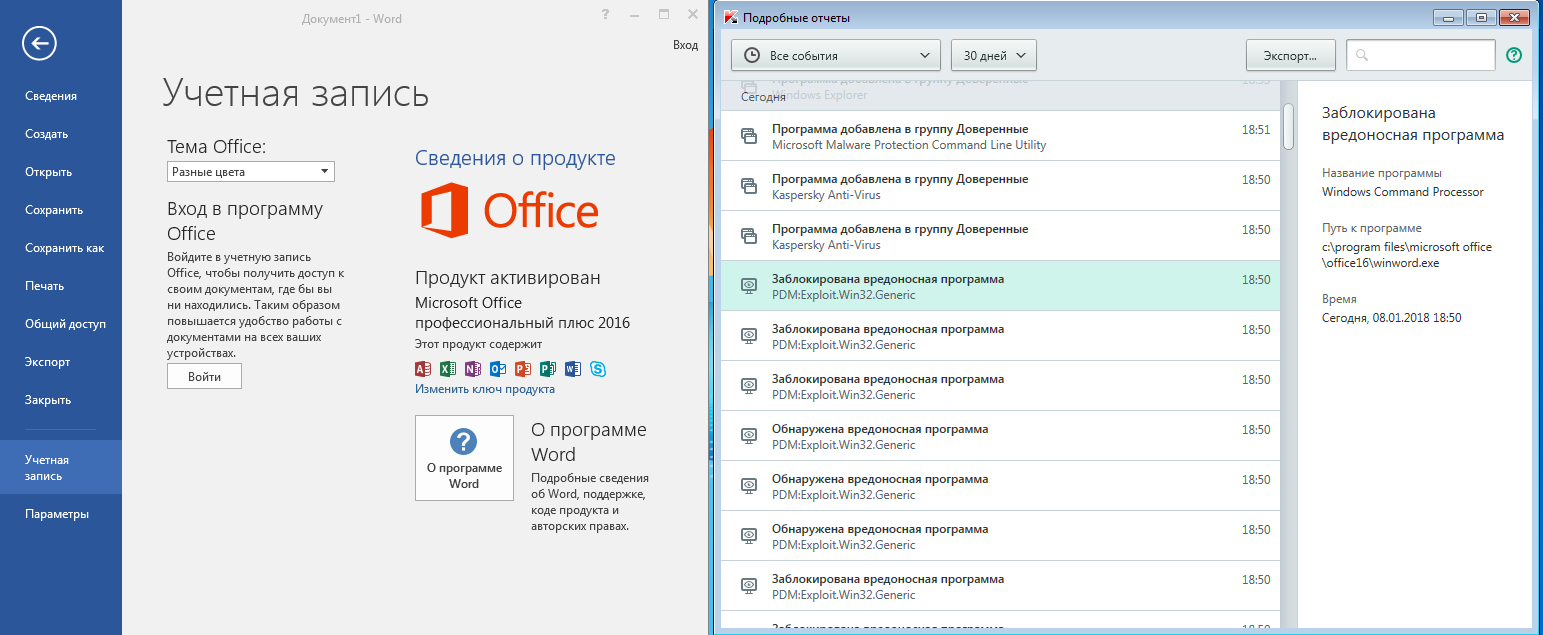Click the Экспорт... button in reports
1543x635 pixels.
tap(1291, 55)
